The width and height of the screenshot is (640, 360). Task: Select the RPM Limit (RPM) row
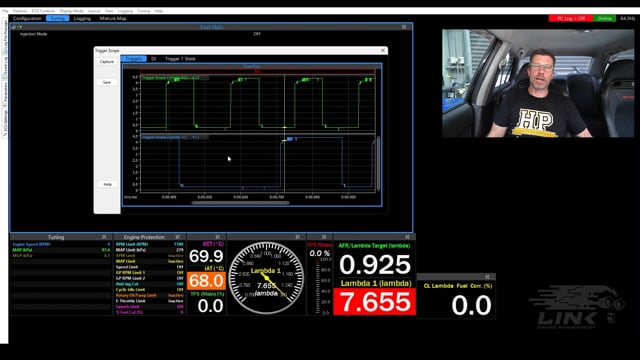pos(149,244)
